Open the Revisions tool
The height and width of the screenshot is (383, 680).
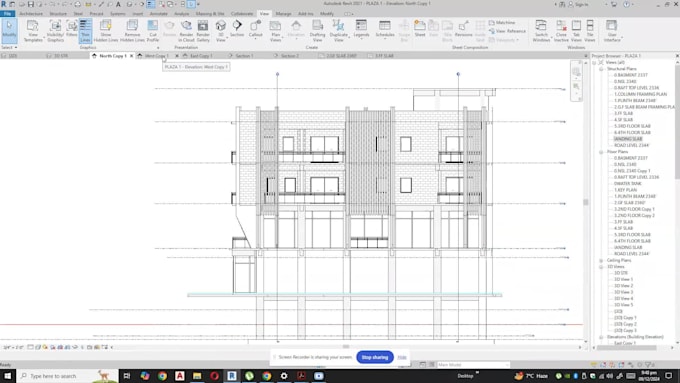pos(463,29)
